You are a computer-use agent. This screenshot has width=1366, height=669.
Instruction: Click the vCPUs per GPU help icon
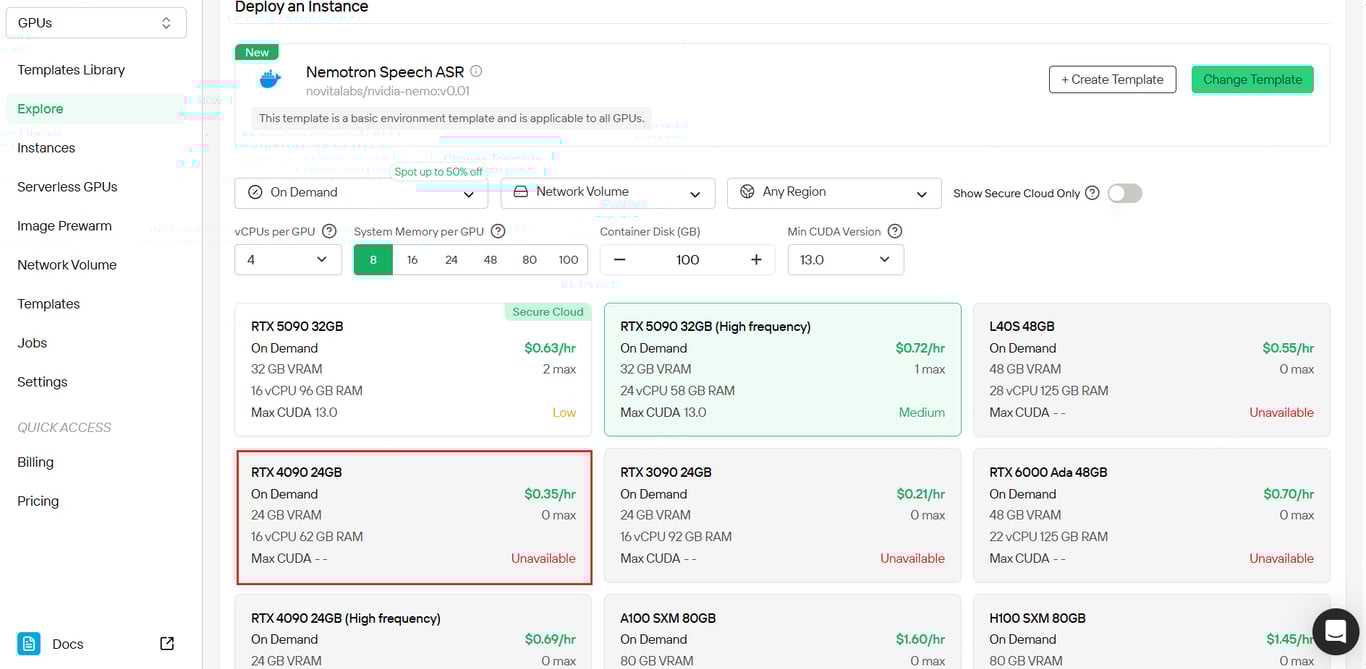(x=329, y=231)
